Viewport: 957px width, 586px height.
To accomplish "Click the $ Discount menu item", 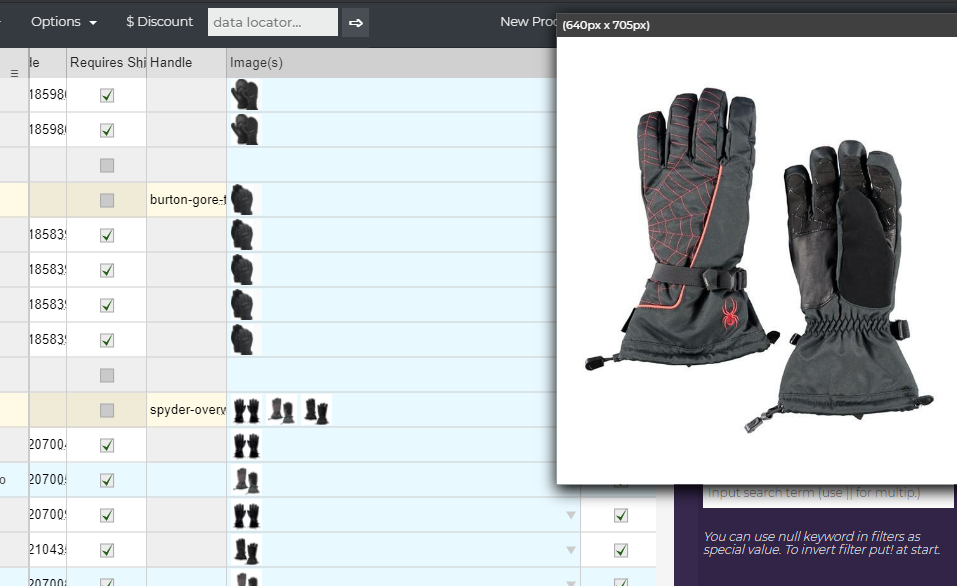I will [x=159, y=22].
